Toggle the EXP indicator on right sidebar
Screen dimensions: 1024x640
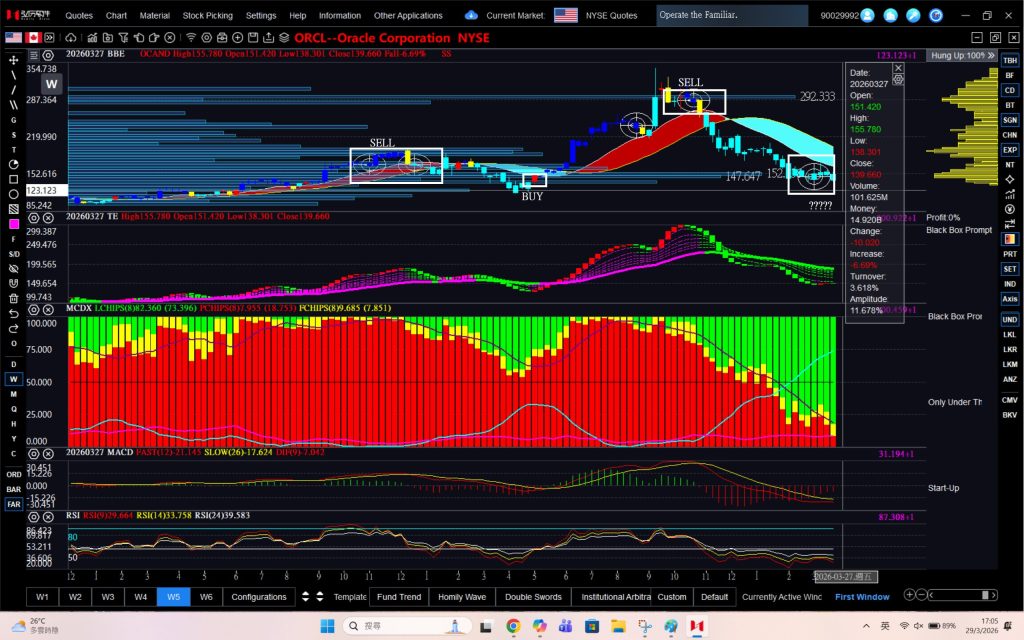tap(1010, 150)
